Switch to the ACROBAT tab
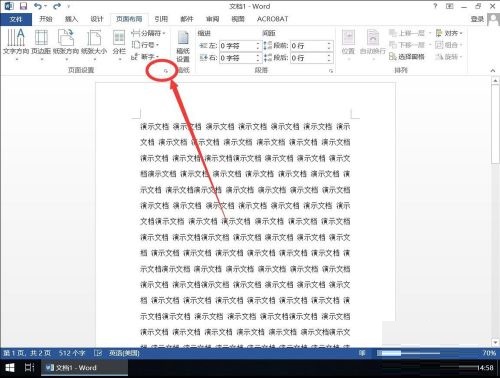The image size is (500, 378). click(272, 19)
